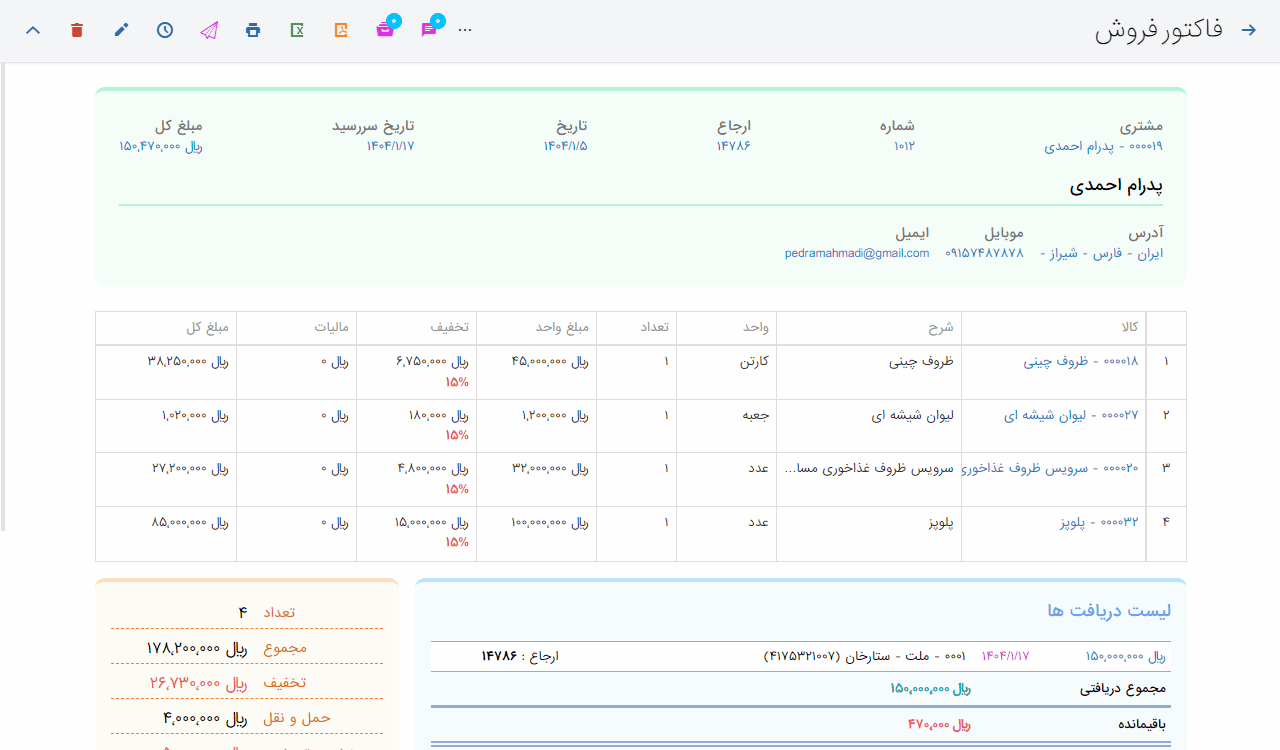This screenshot has width=1280, height=750.
Task: Open the clock history icon
Action: (165, 30)
